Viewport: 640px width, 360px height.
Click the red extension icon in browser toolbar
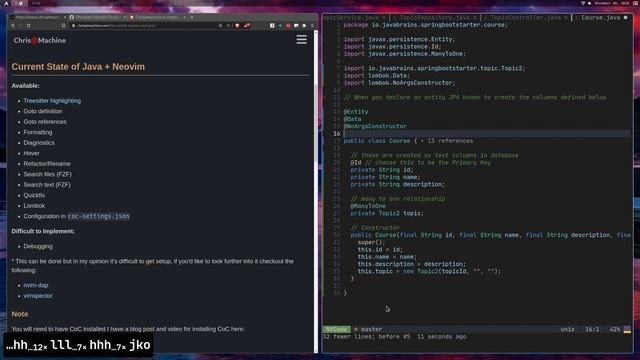pos(288,26)
